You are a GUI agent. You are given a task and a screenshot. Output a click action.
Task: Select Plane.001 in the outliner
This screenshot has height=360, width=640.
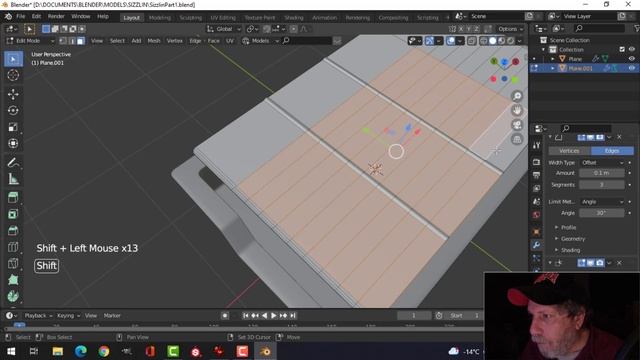pos(580,68)
